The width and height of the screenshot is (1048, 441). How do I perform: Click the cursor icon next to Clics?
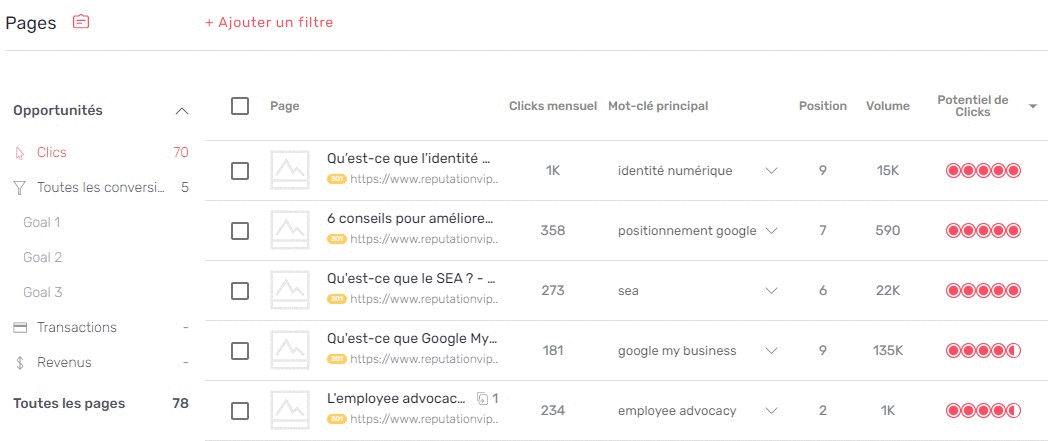pyautogui.click(x=19, y=153)
